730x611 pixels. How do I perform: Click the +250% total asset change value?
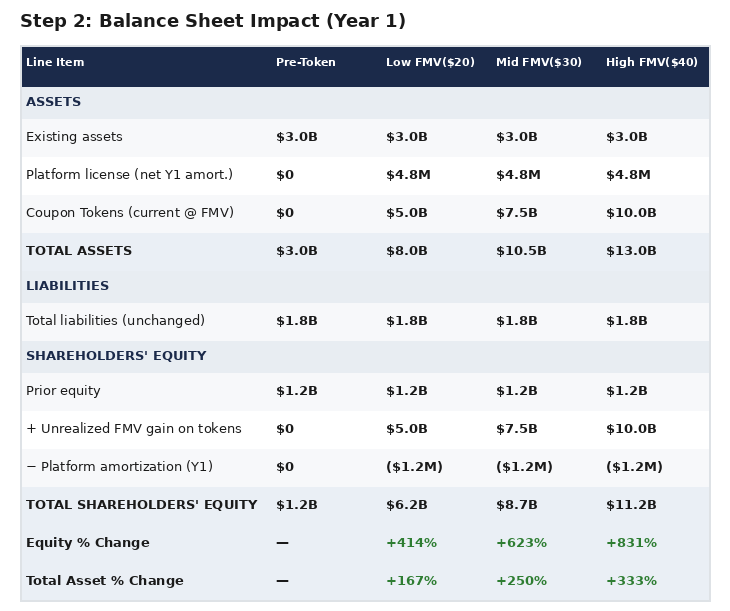[521, 581]
